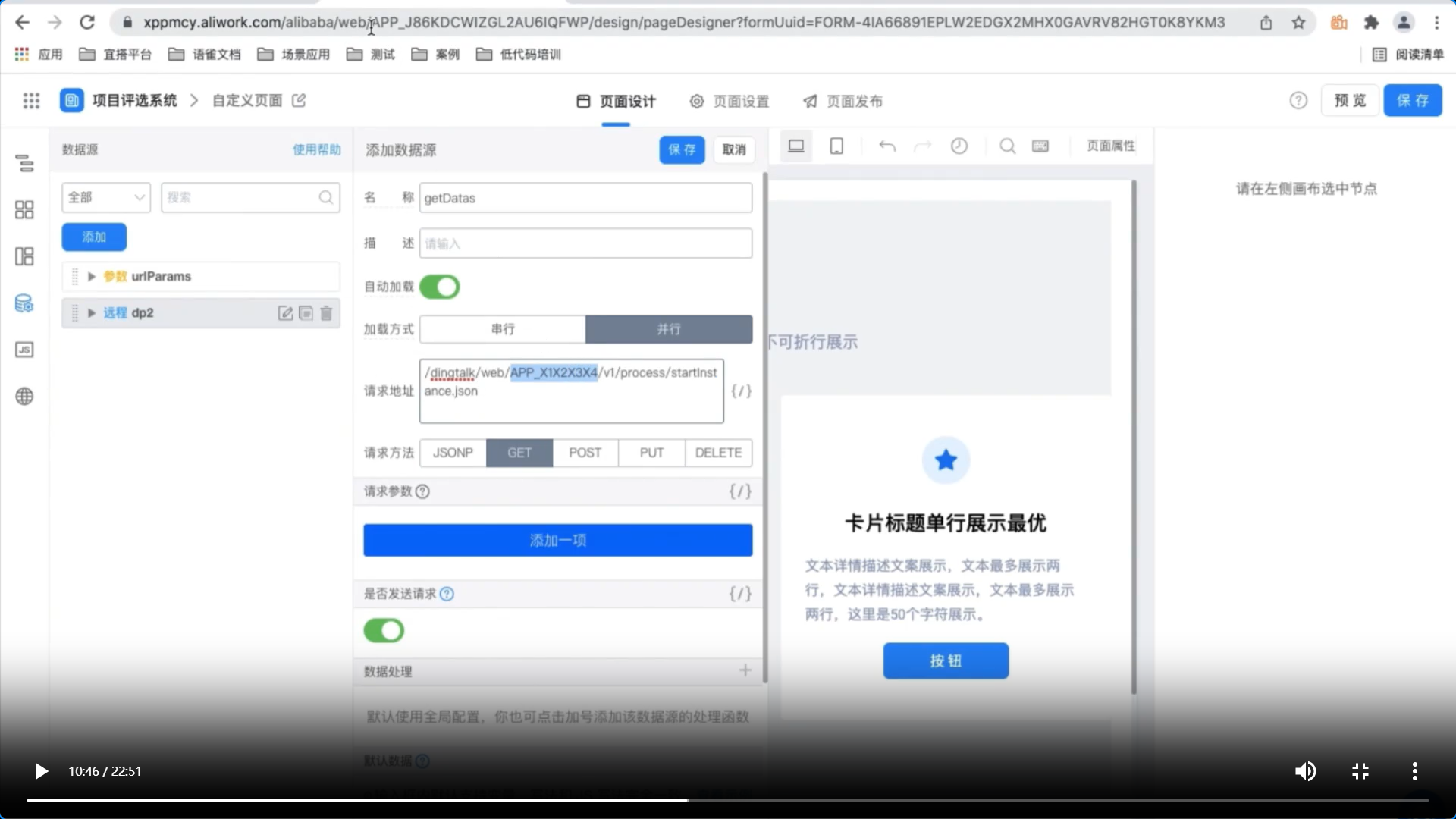Click the undo arrow in the canvas toolbar
Screen dimensions: 1456x819
click(x=886, y=146)
